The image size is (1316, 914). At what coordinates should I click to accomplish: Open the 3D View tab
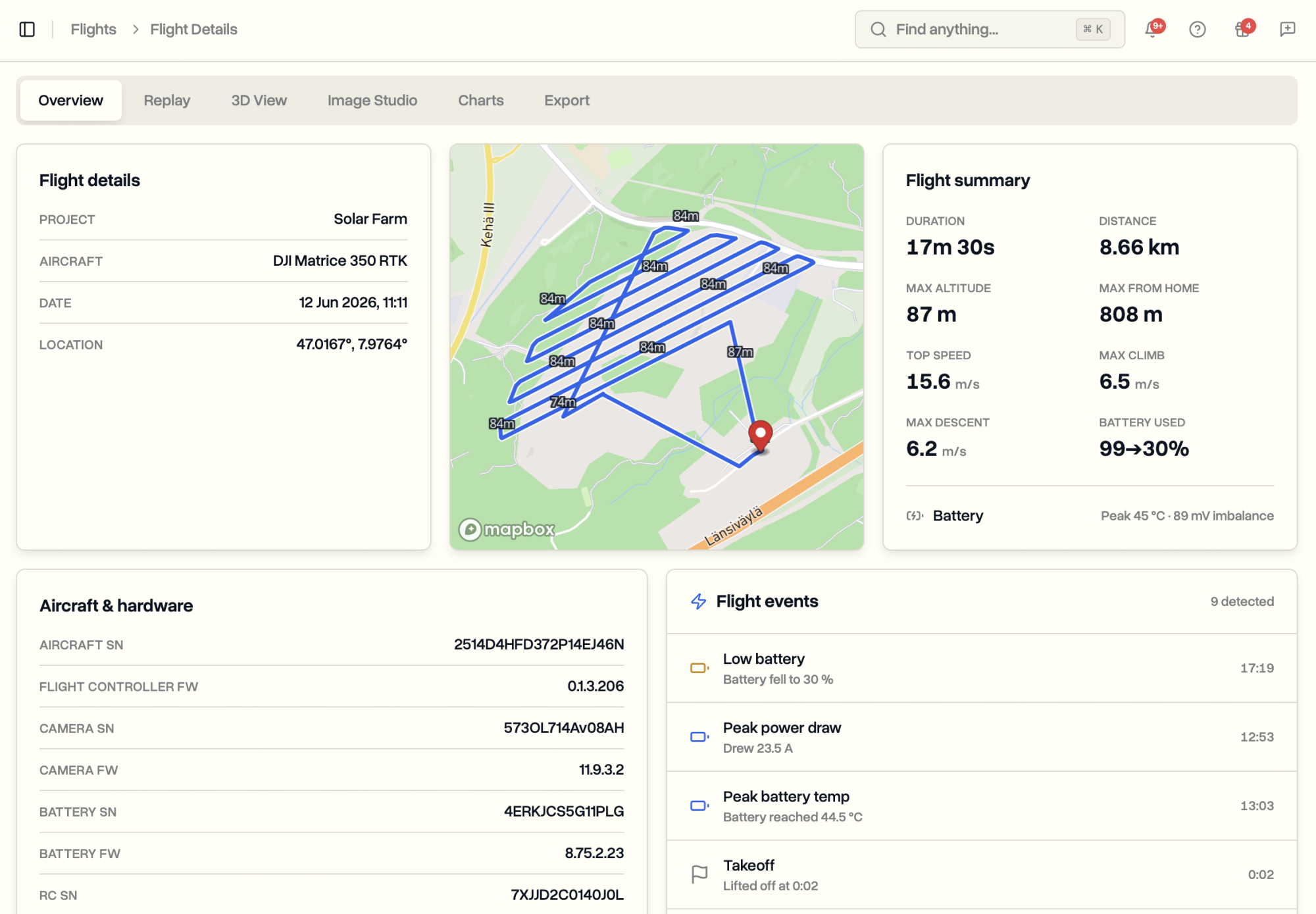click(x=259, y=100)
